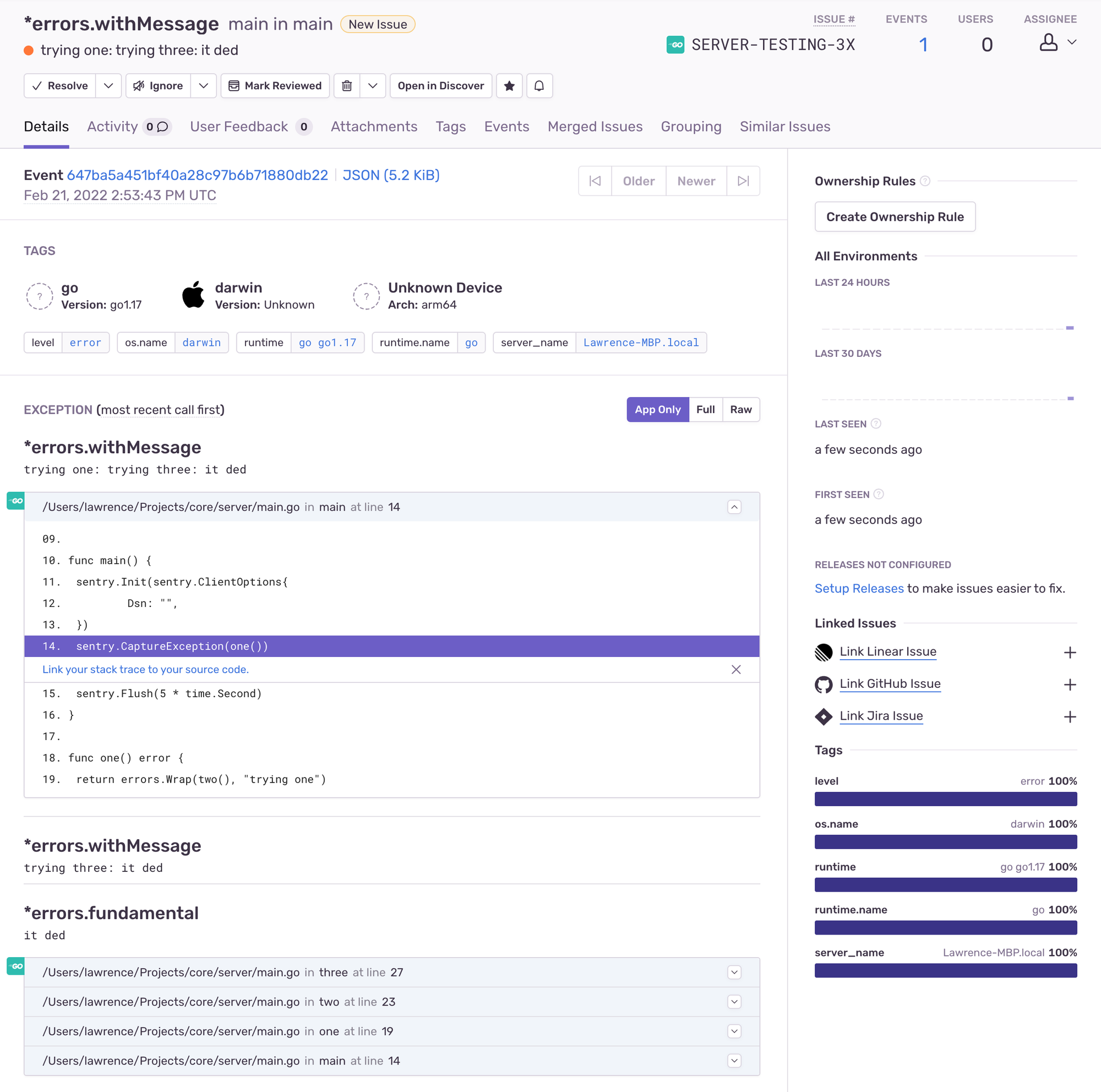
Task: Switch to the Merged Issues tab
Action: pyautogui.click(x=595, y=127)
